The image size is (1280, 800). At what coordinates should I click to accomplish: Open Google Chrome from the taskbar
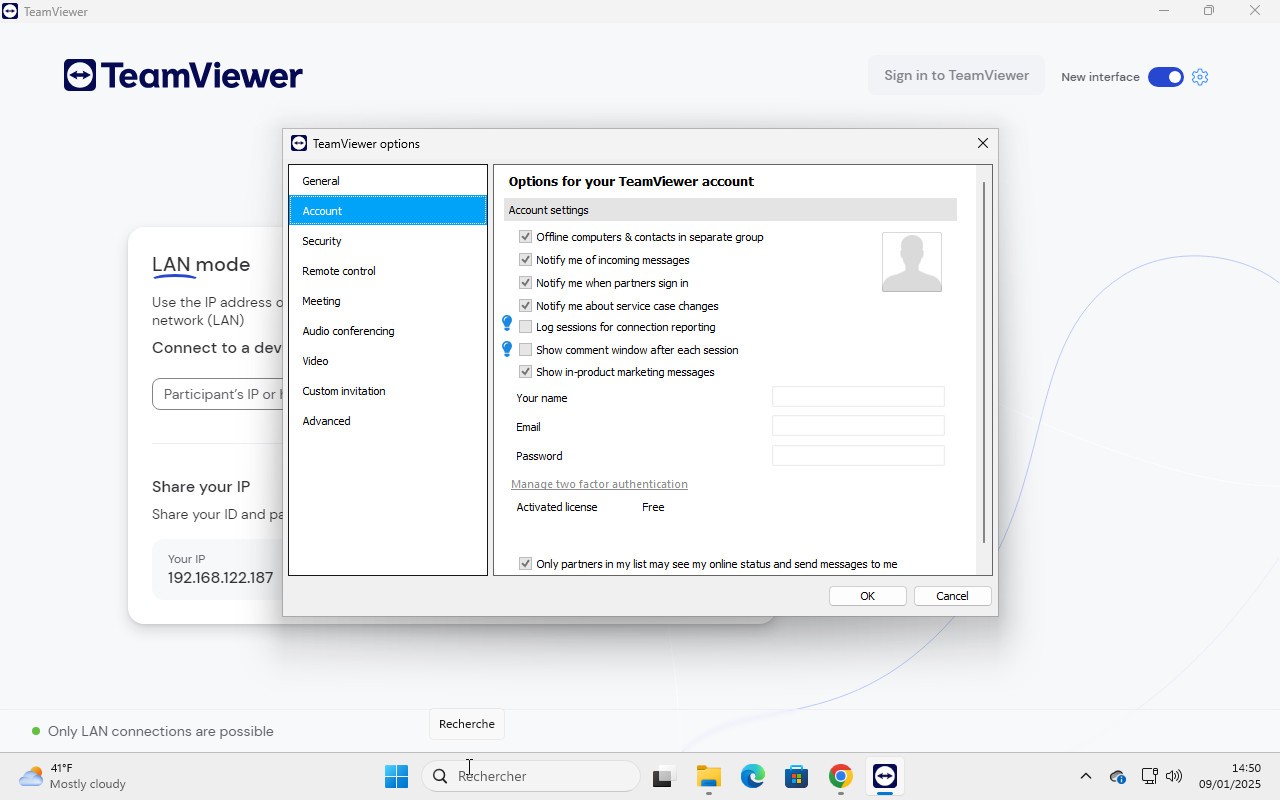point(840,776)
